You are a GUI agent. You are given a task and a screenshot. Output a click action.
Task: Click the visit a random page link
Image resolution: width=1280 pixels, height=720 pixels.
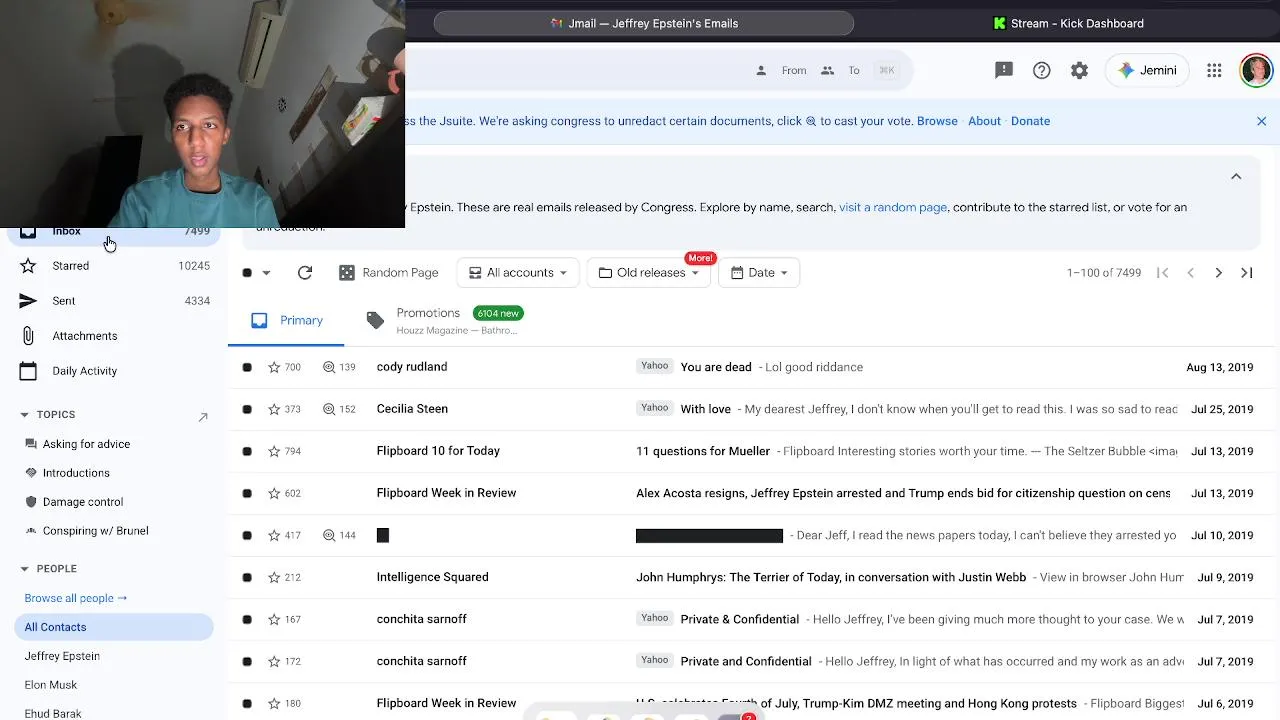click(x=893, y=207)
